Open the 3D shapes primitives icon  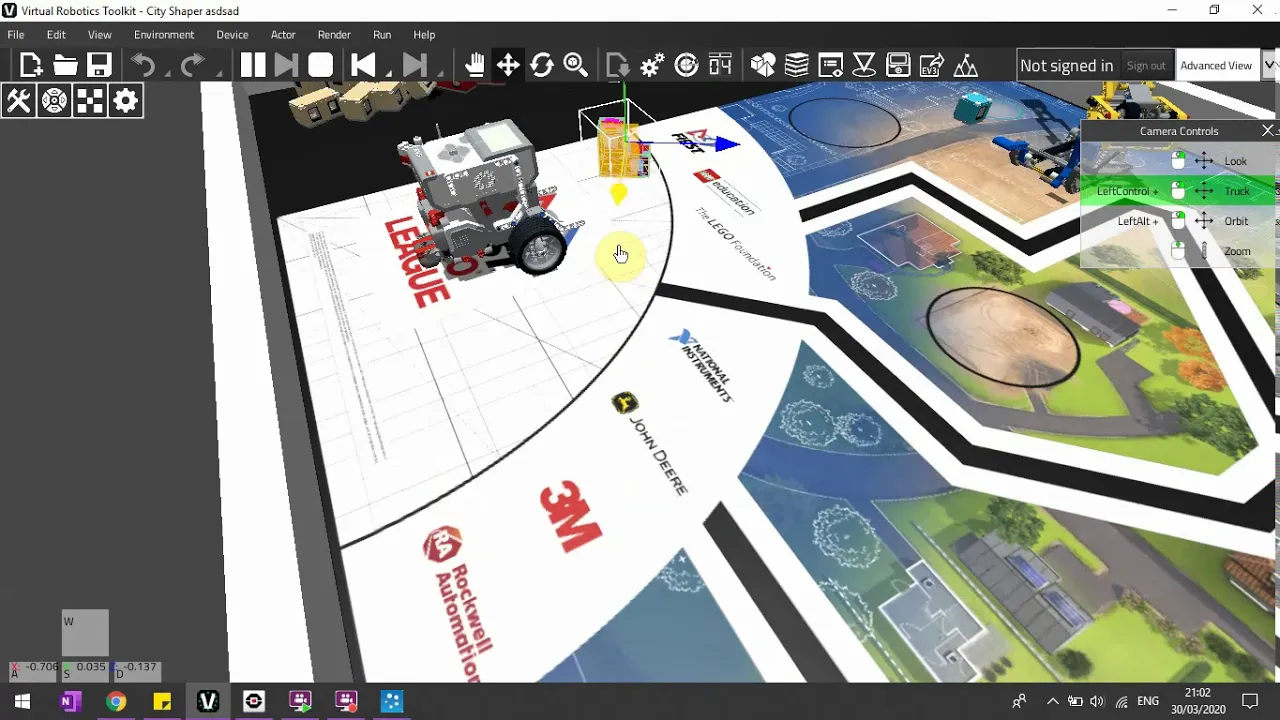tap(763, 66)
